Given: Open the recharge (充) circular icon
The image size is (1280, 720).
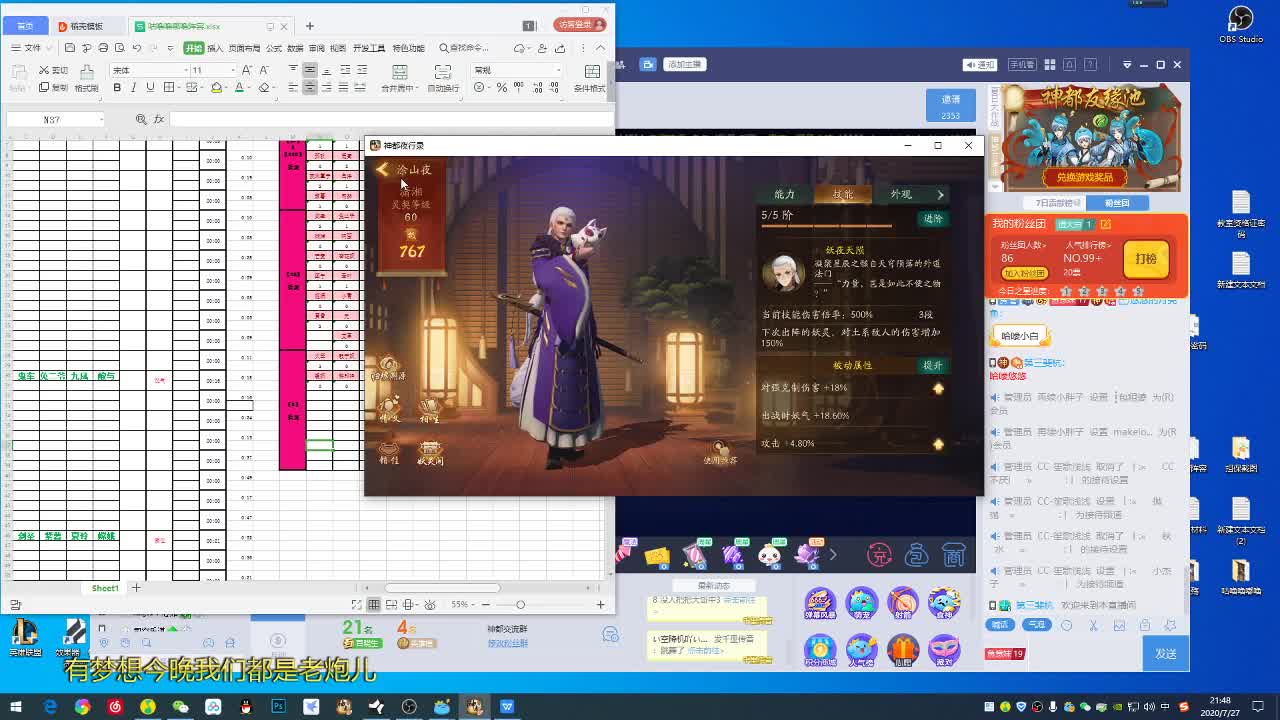Looking at the screenshot, I should (x=878, y=554).
